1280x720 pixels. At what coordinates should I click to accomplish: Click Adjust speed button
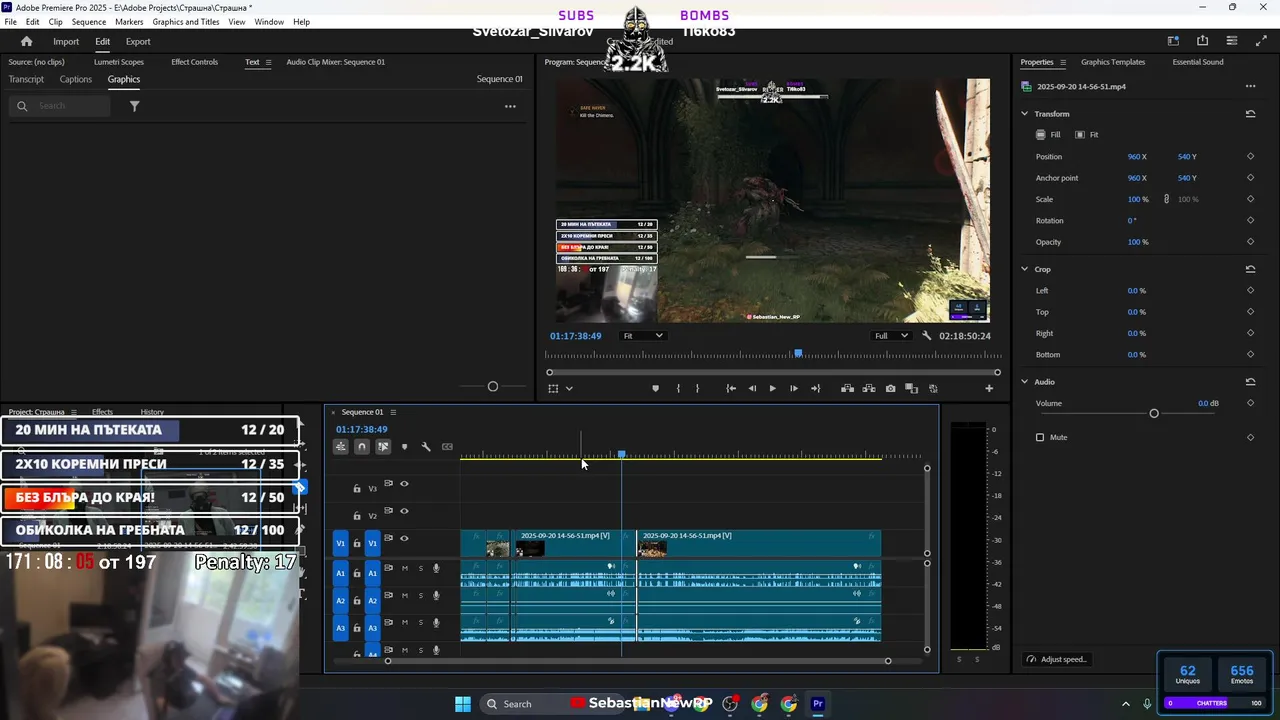(1057, 659)
